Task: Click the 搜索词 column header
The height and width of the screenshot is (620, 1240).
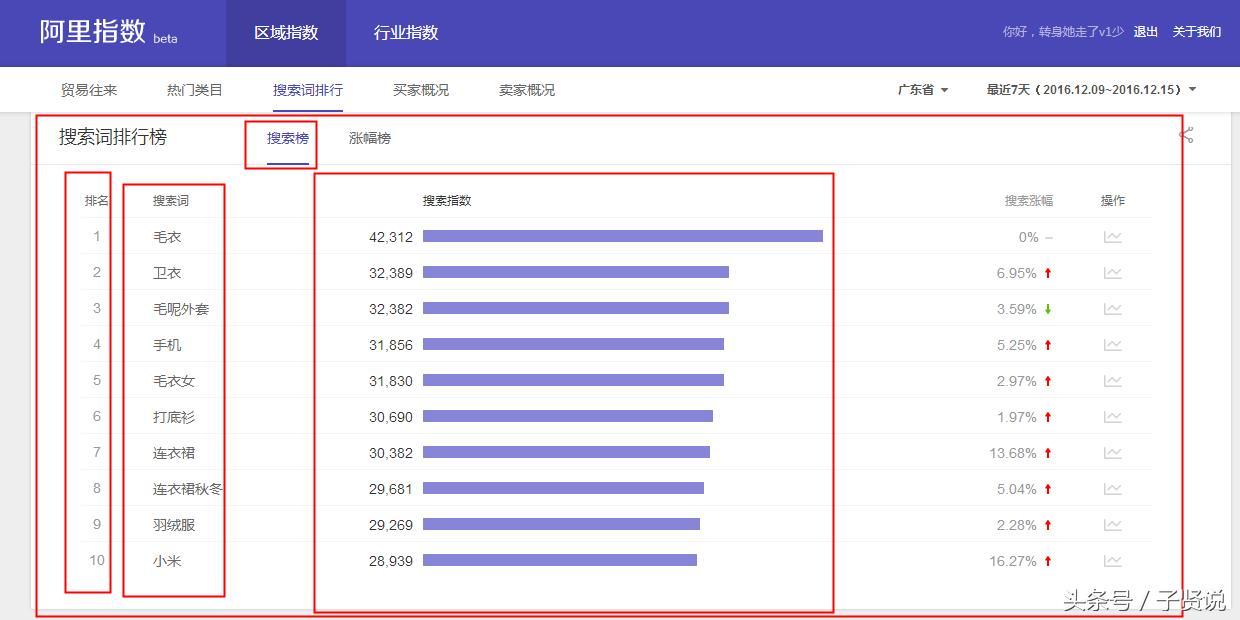Action: click(171, 201)
